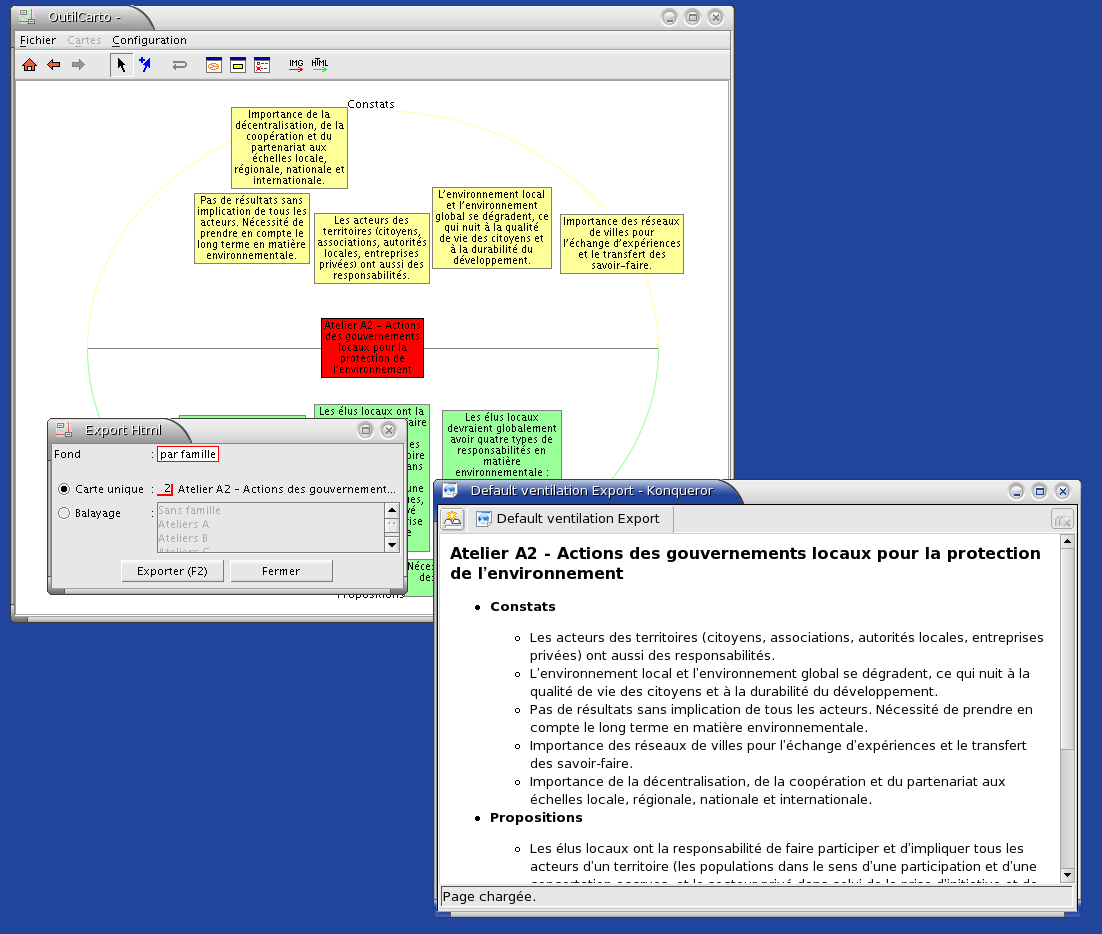Activate the blue add-with-pointer tool
Viewport: 1102px width, 934px height.
[145, 65]
